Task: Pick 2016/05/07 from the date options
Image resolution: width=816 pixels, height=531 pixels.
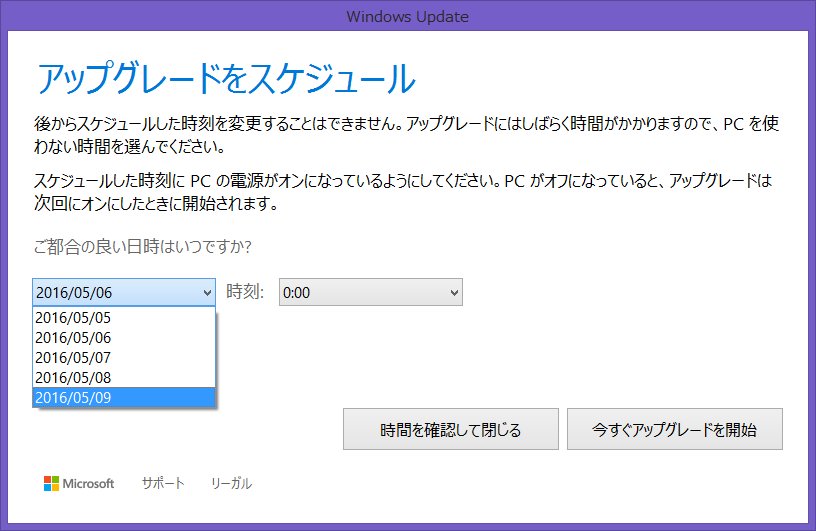Action: point(124,358)
